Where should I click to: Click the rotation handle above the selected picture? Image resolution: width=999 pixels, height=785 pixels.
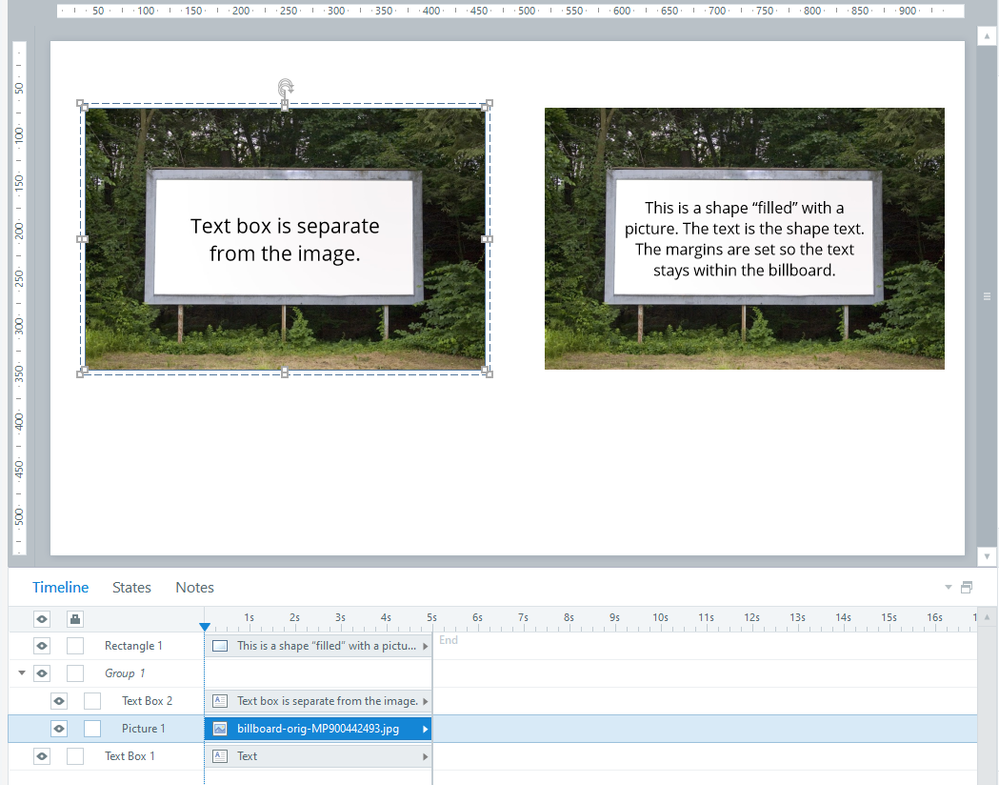(x=285, y=87)
